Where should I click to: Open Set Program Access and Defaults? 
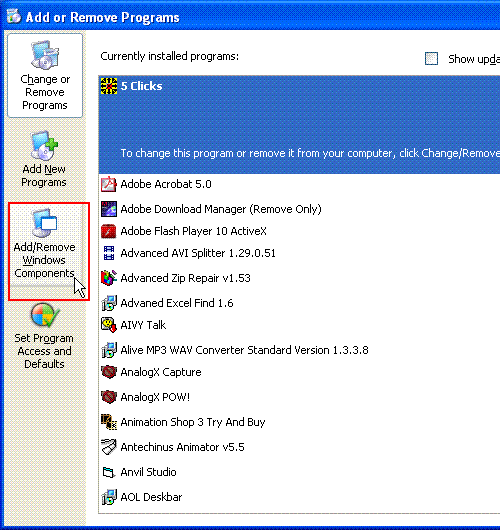pyautogui.click(x=44, y=336)
